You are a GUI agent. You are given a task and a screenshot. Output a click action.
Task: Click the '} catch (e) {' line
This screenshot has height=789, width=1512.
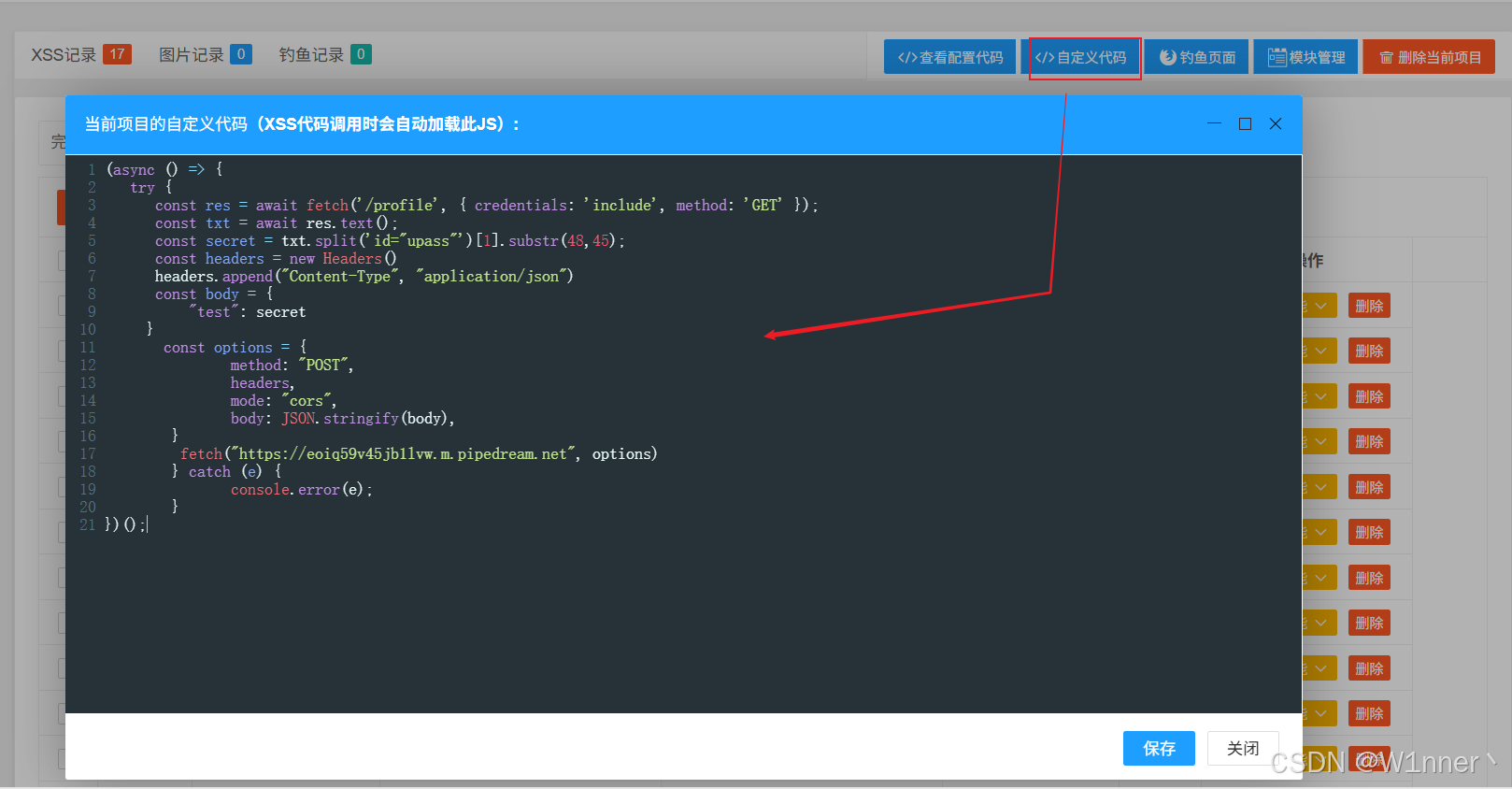point(227,471)
